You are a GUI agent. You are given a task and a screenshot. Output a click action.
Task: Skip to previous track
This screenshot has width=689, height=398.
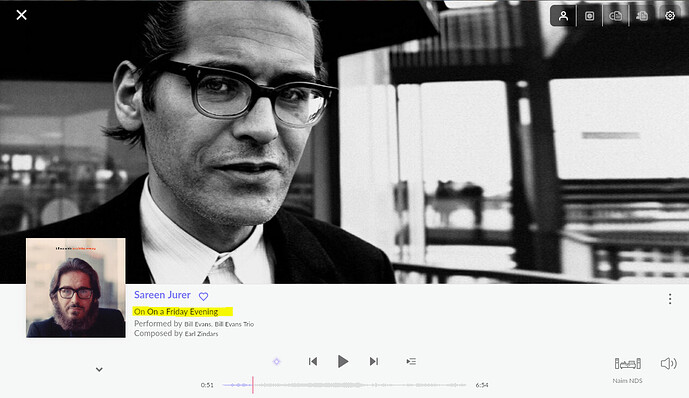313,362
